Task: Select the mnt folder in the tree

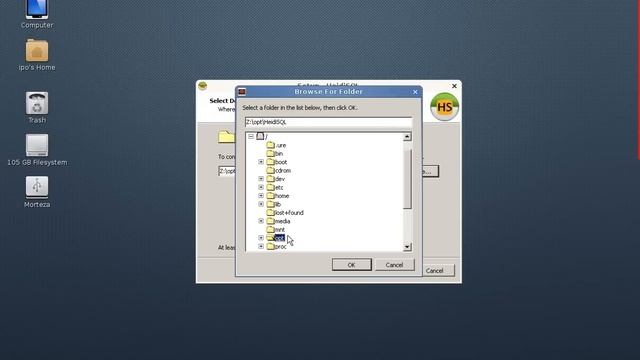Action: click(x=280, y=229)
